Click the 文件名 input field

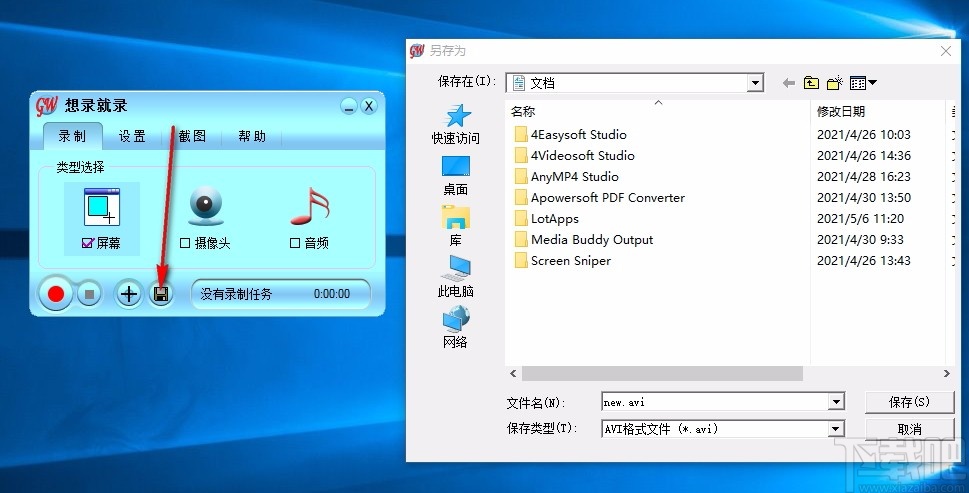point(715,402)
